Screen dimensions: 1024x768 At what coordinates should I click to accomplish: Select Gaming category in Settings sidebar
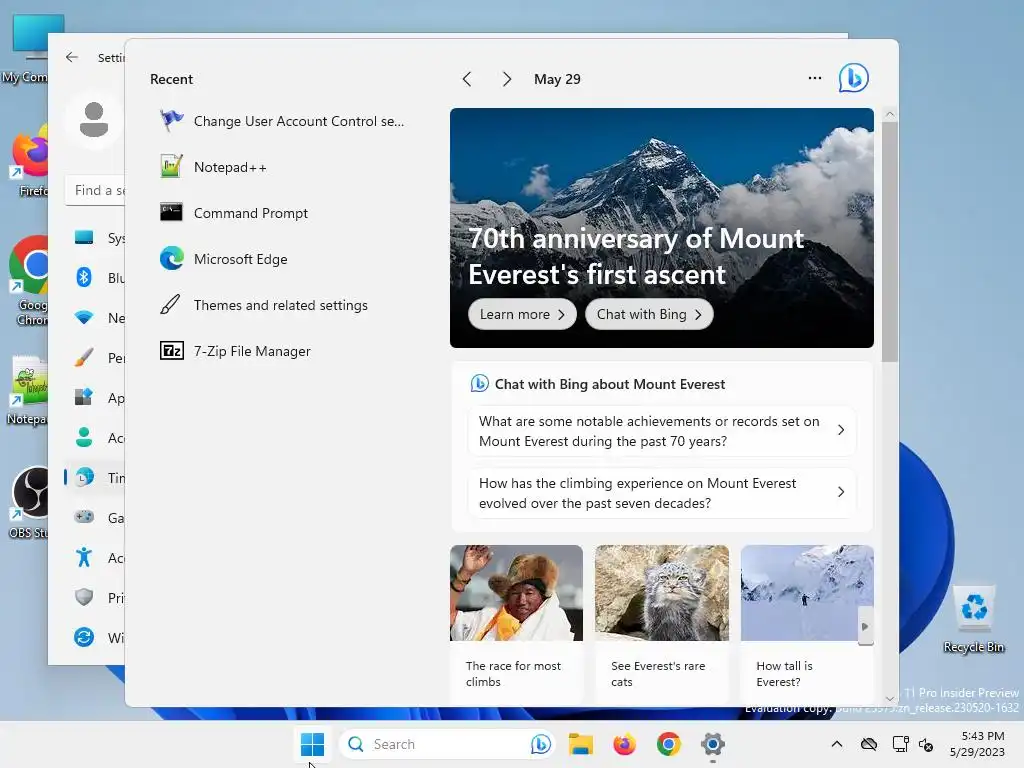pyautogui.click(x=97, y=517)
